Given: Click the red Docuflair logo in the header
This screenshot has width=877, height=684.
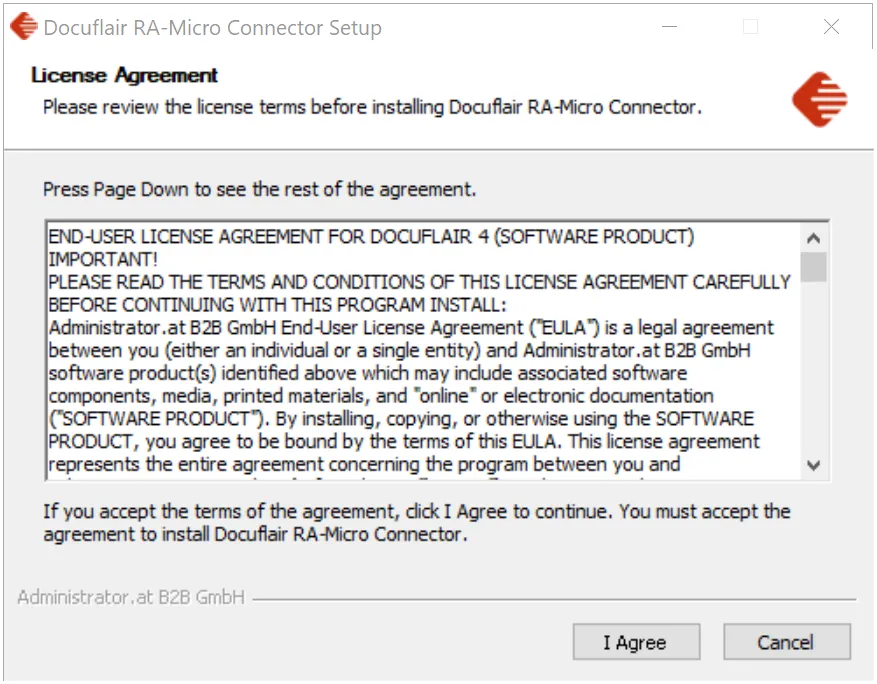Looking at the screenshot, I should tap(820, 99).
